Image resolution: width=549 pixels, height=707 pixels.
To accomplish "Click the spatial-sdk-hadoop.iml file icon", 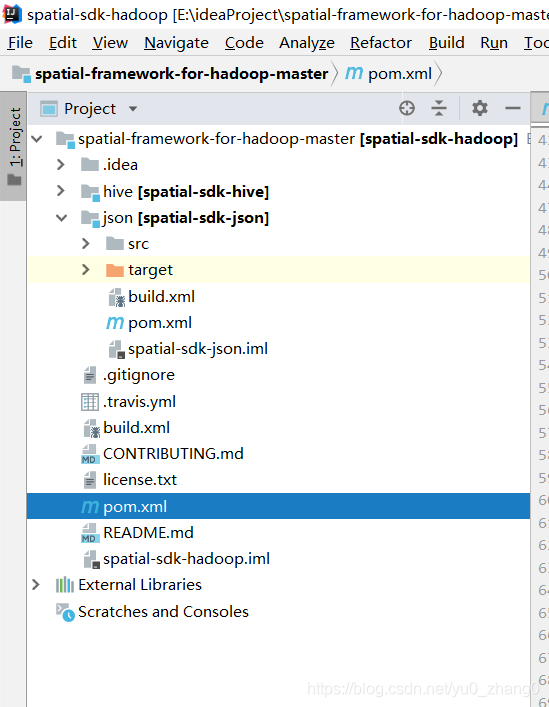I will click(92, 560).
